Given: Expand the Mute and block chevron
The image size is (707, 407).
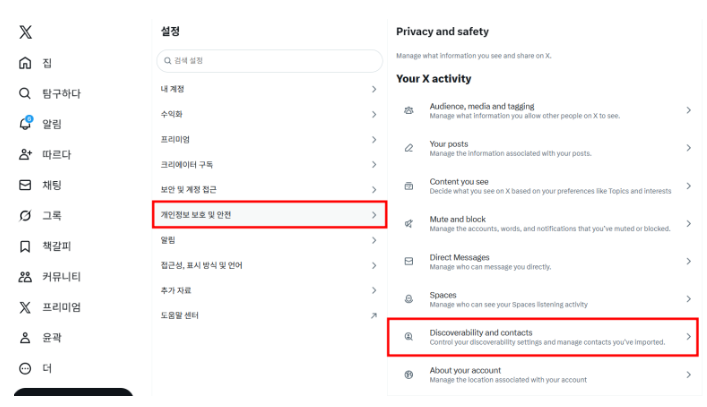Looking at the screenshot, I should click(x=688, y=223).
